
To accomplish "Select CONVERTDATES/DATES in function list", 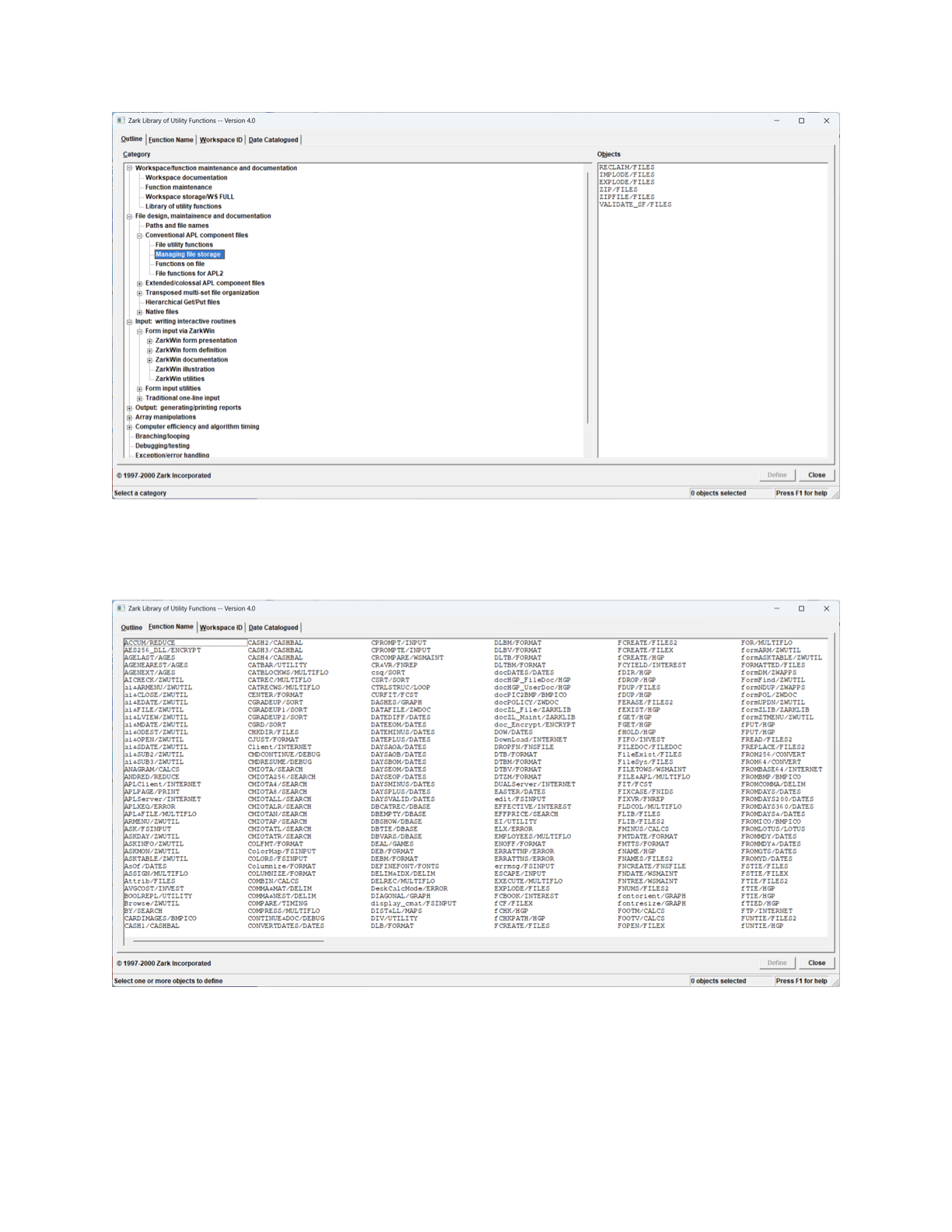I will (x=285, y=926).
